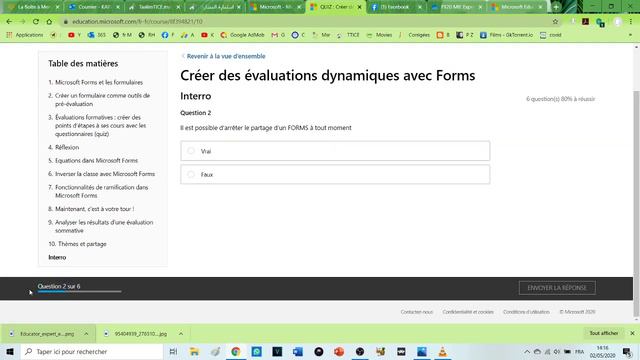640x360 pixels.
Task: Click browser forward arrow
Action: click(x=22, y=21)
